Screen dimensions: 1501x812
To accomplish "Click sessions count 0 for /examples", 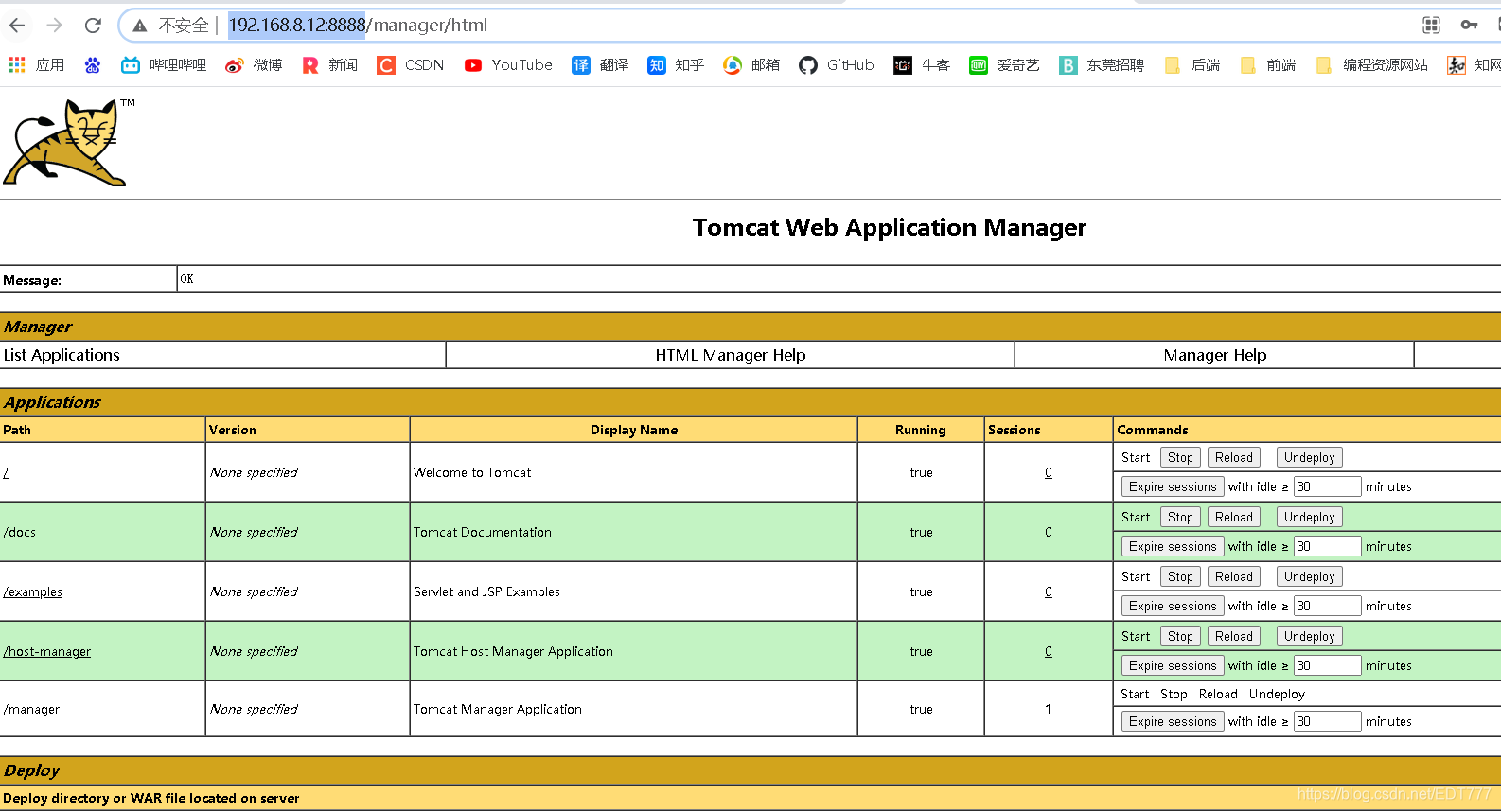I will (x=1049, y=591).
